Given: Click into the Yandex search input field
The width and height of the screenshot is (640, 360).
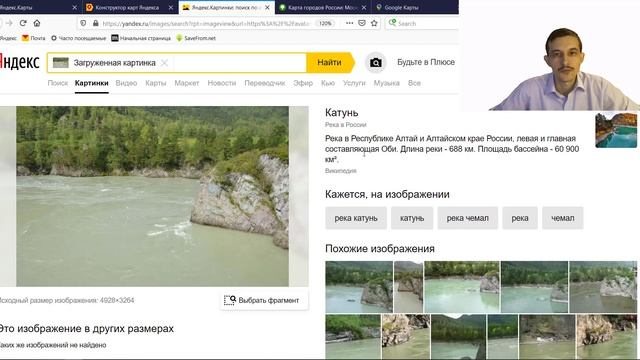Looking at the screenshot, I should coord(239,62).
